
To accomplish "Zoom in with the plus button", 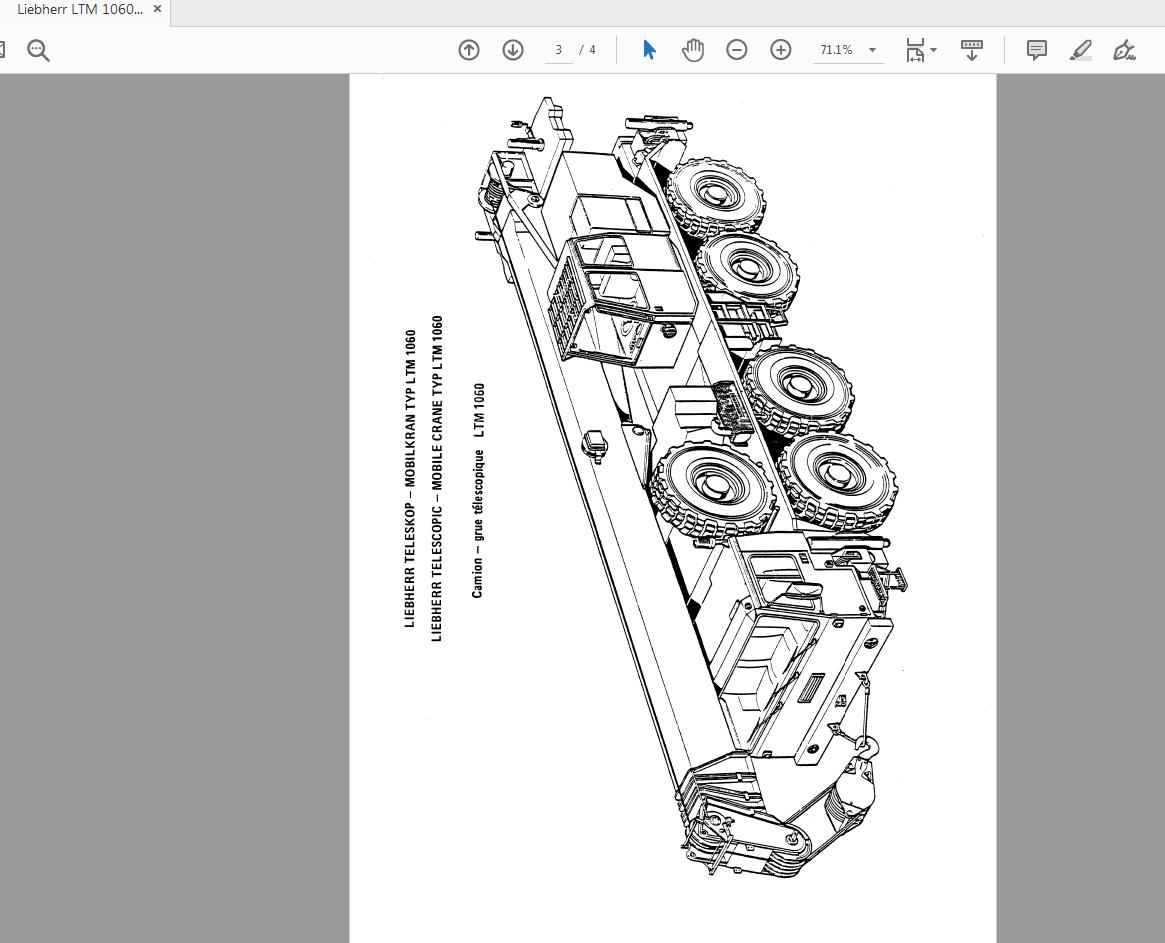I will point(780,50).
